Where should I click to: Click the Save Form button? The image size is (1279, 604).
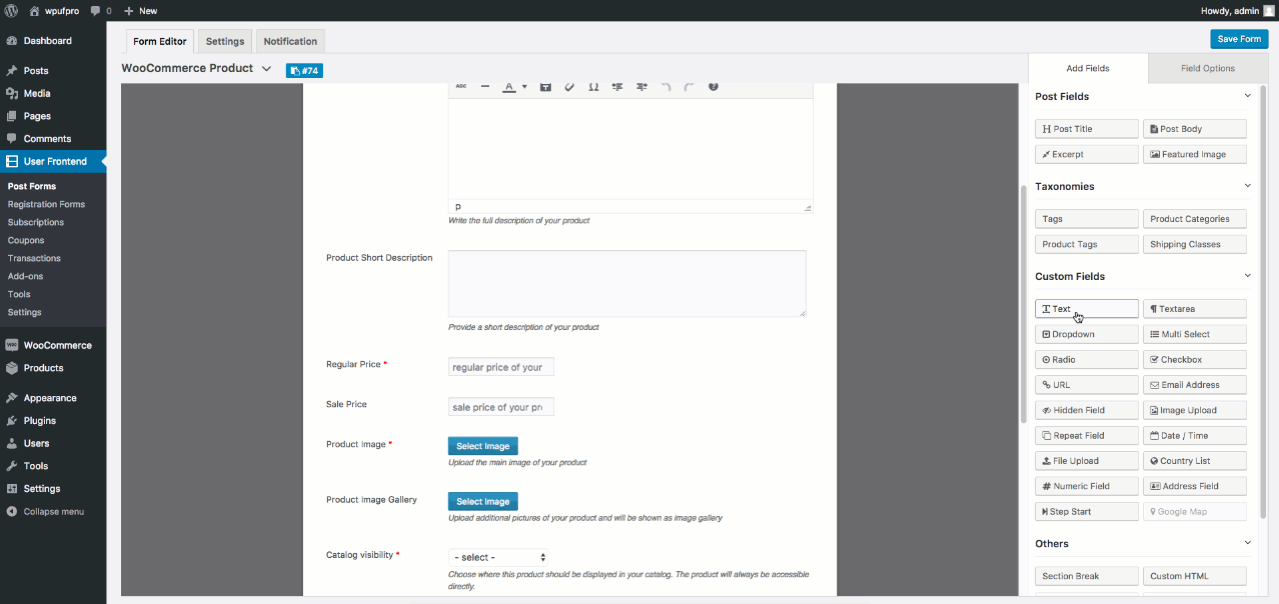[1239, 39]
